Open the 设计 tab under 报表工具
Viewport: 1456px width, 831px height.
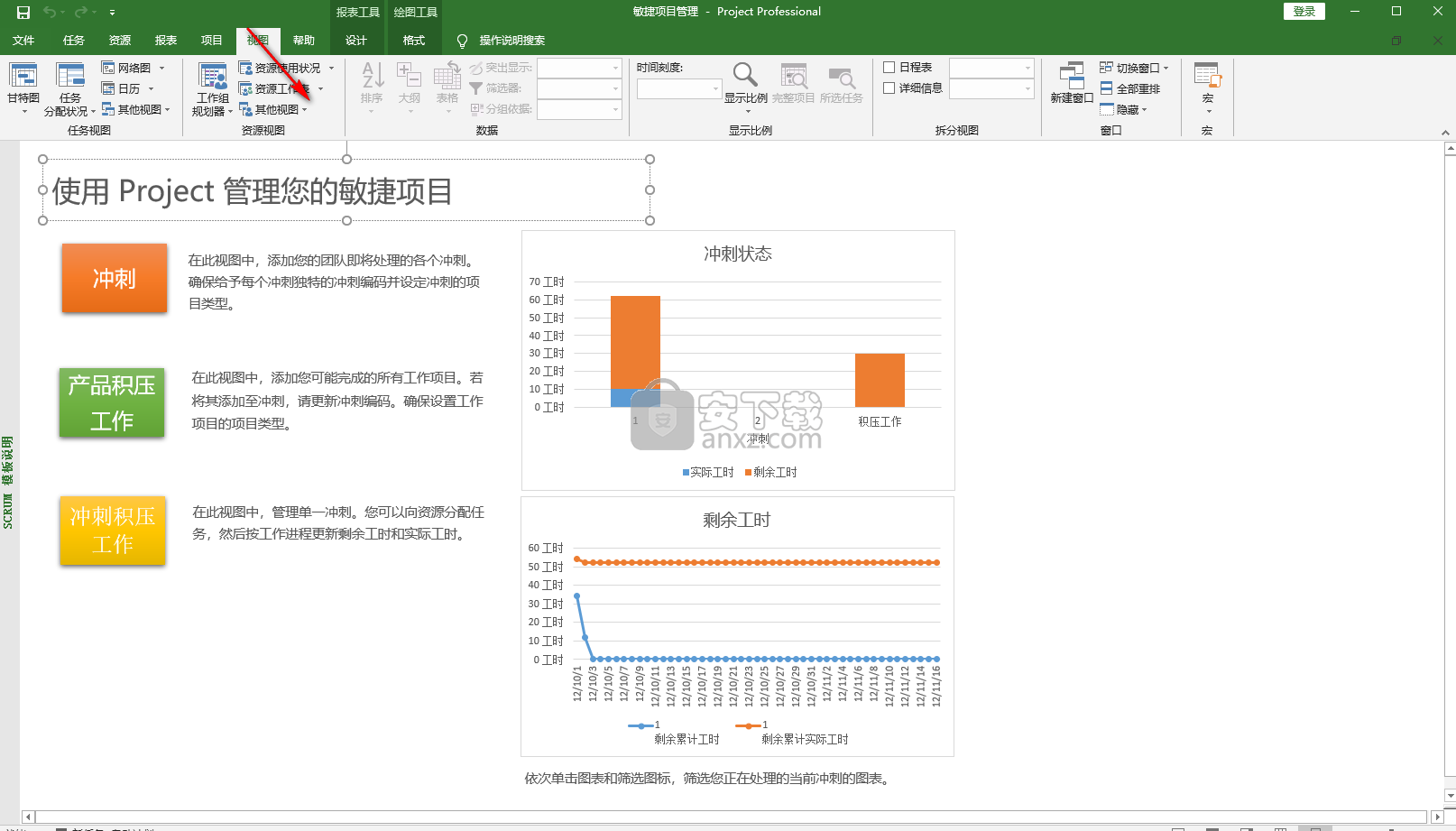[356, 41]
